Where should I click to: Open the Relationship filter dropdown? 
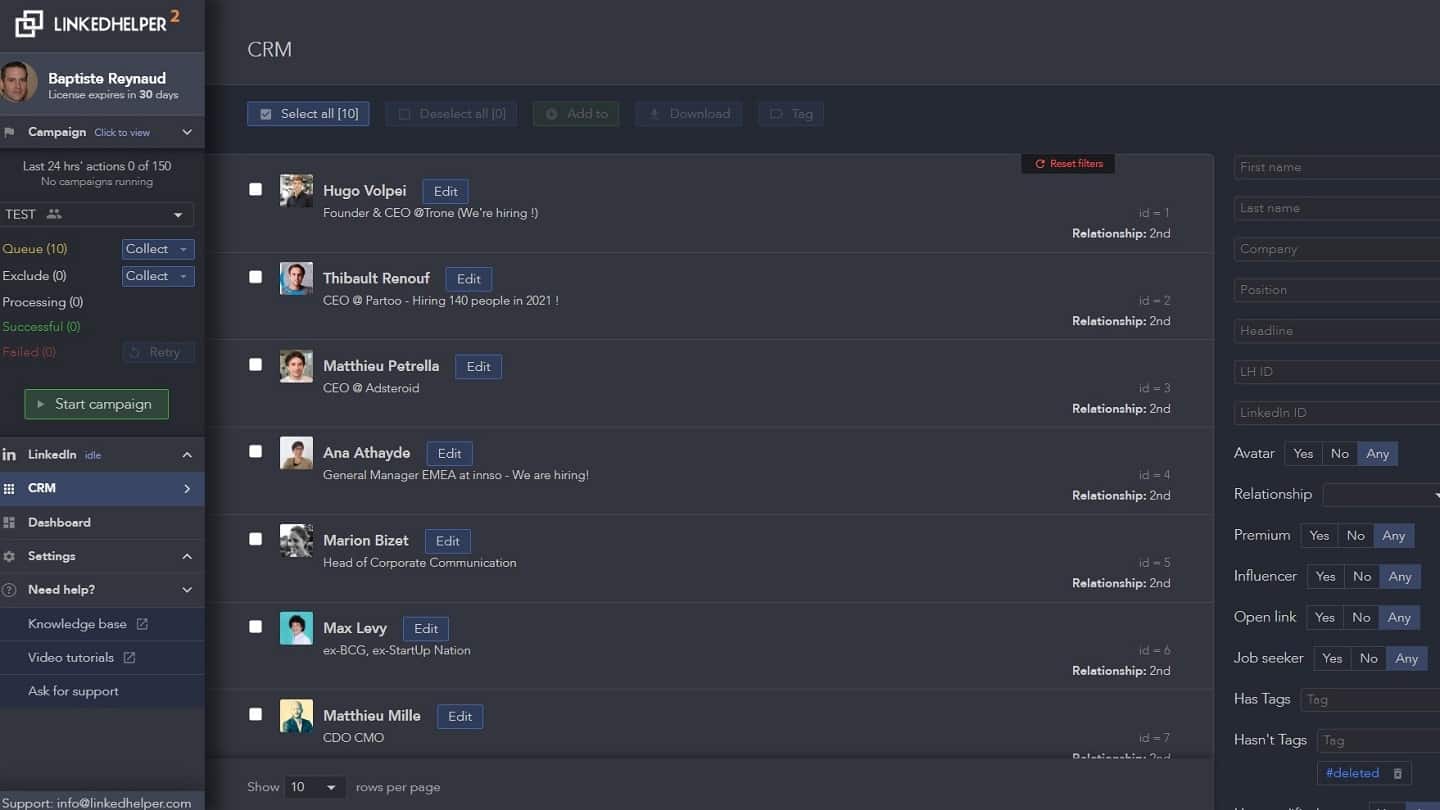[x=1381, y=495]
